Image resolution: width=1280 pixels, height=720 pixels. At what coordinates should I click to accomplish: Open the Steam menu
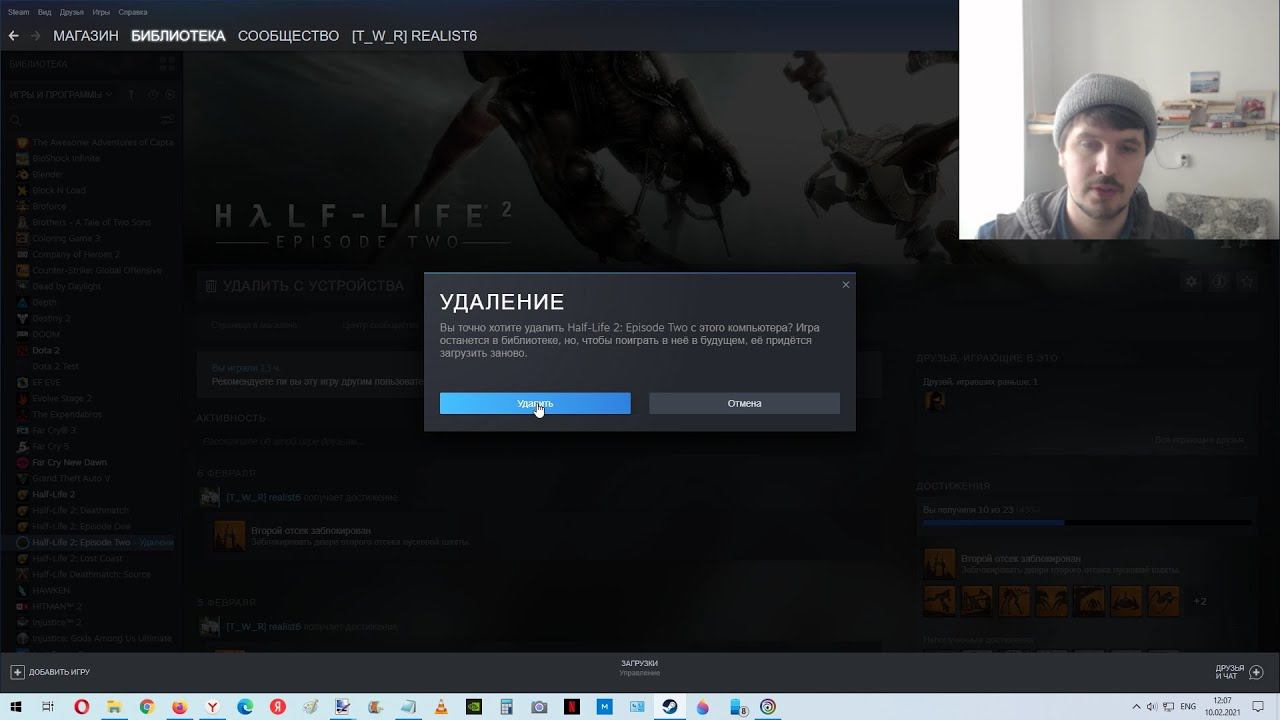click(x=19, y=12)
